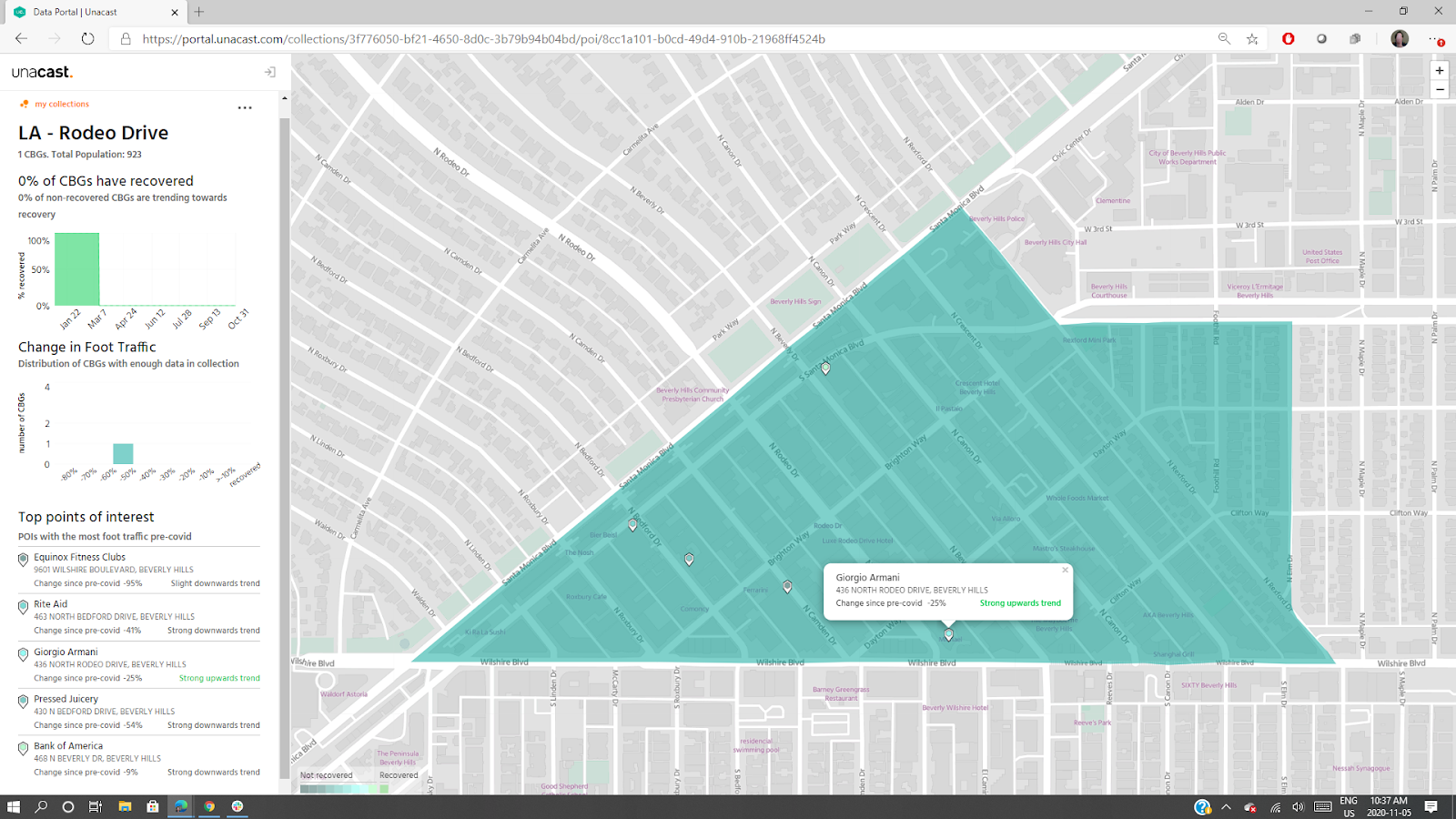Image resolution: width=1456 pixels, height=819 pixels.
Task: Click the green Jan 22 recovery bar
Action: click(77, 269)
